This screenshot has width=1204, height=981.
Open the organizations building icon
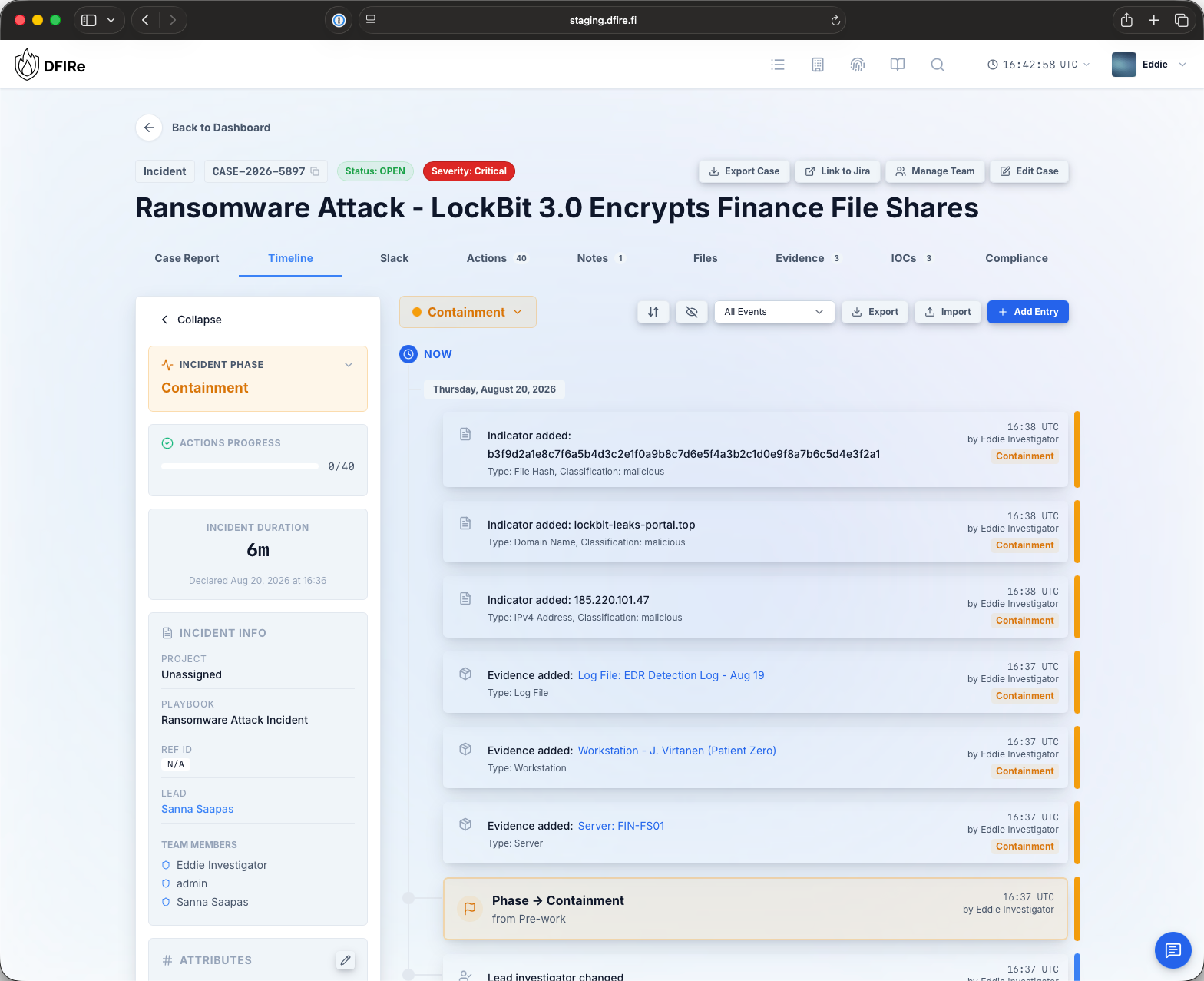click(x=818, y=65)
